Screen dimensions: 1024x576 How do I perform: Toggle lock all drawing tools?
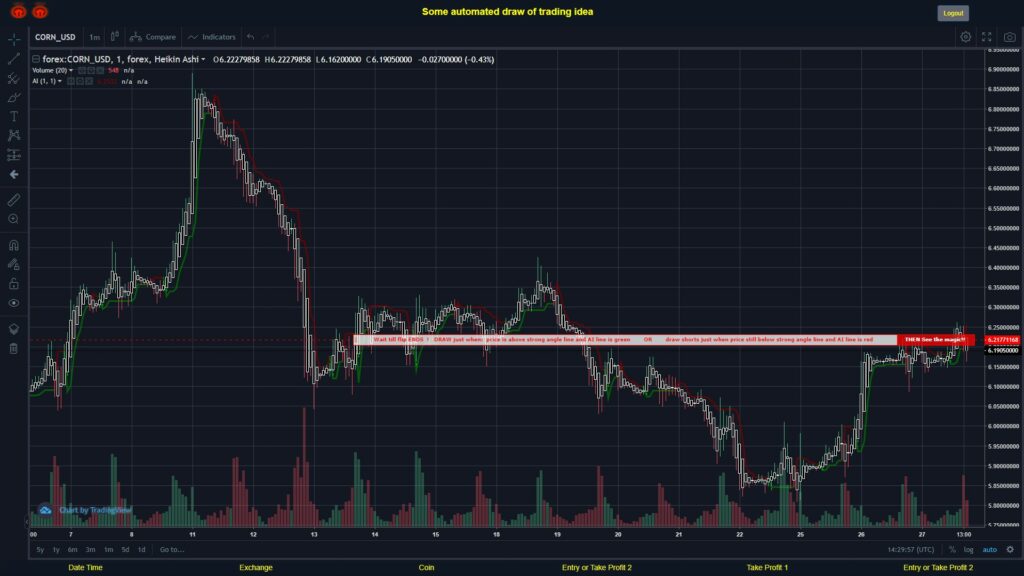coord(14,283)
